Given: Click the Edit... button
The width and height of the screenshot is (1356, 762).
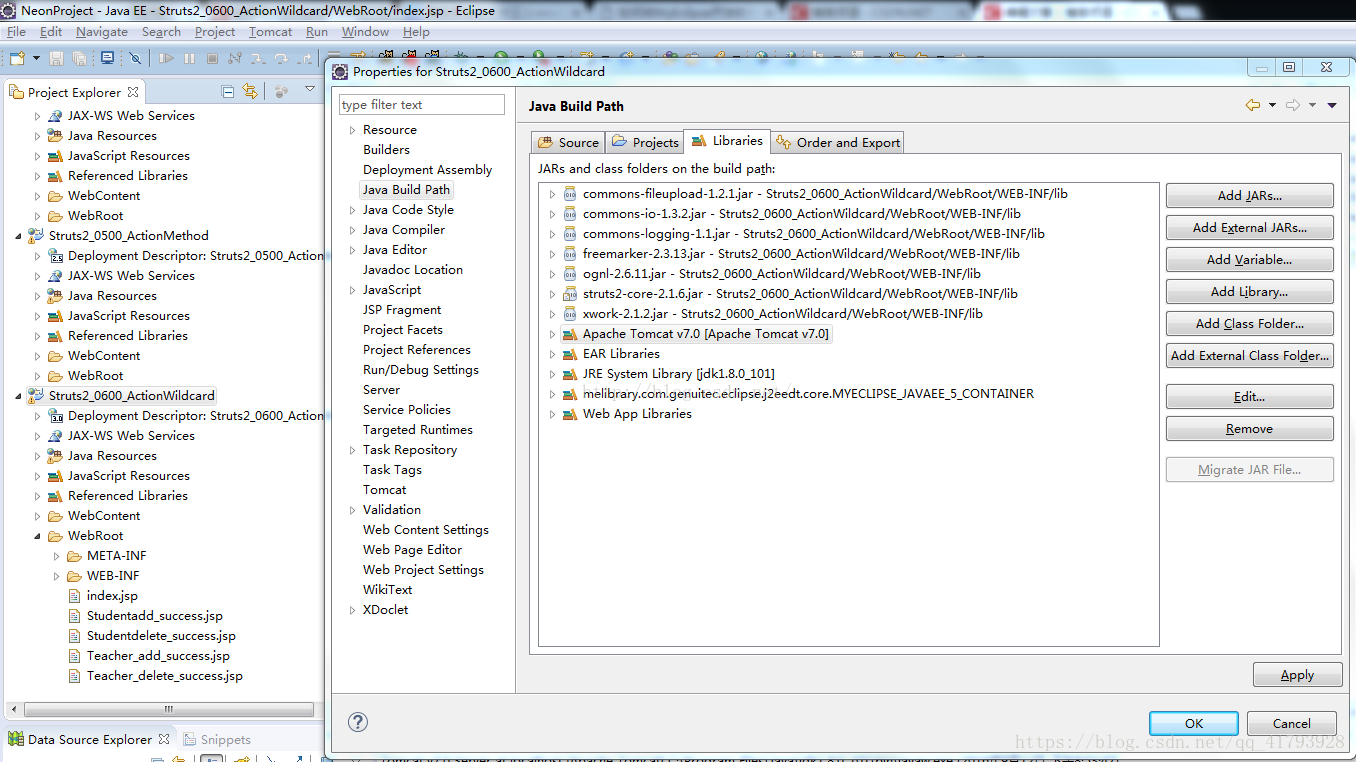Looking at the screenshot, I should pyautogui.click(x=1249, y=396).
